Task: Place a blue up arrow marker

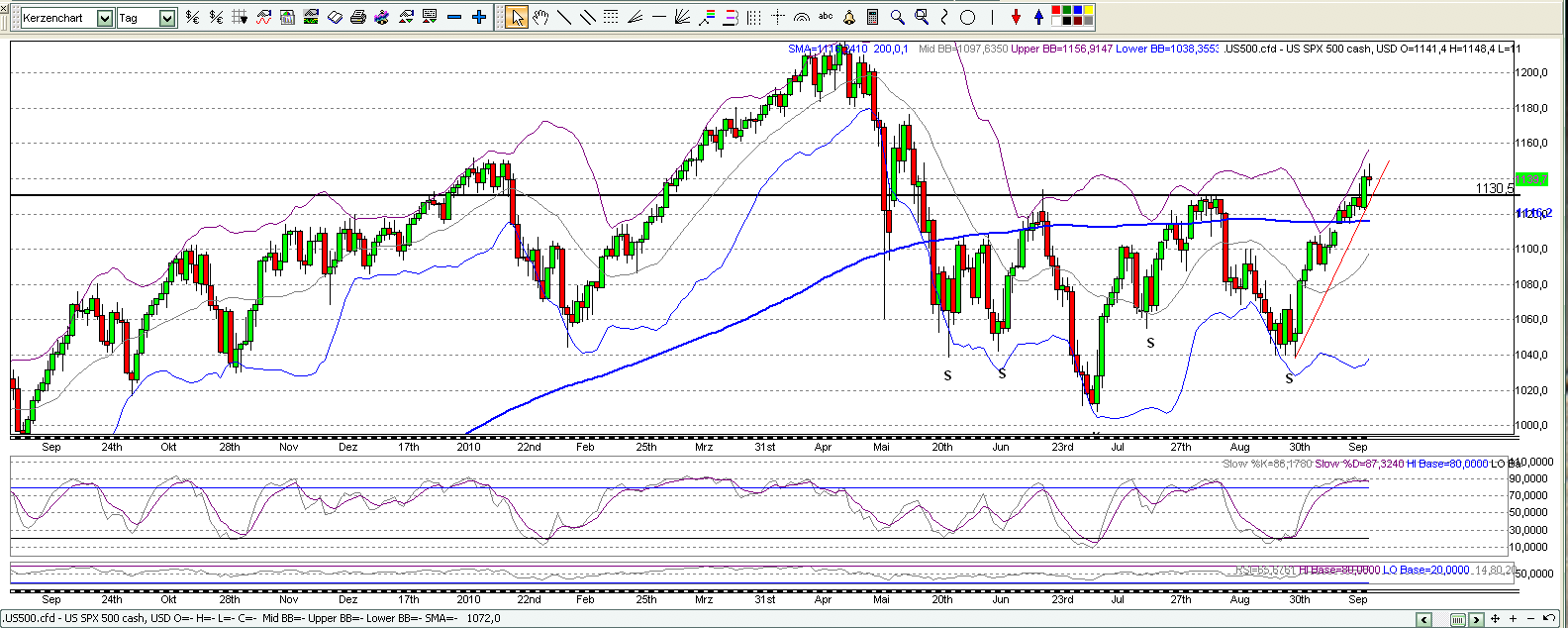Action: tap(1038, 17)
